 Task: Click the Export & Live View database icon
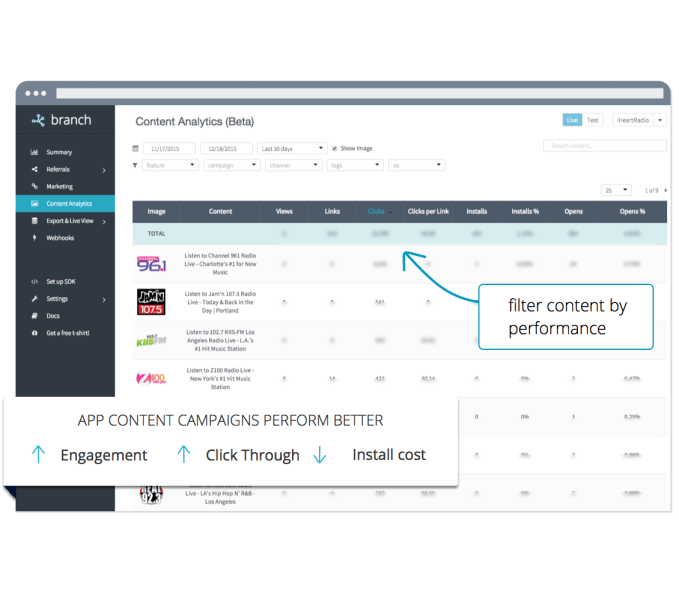click(x=34, y=221)
